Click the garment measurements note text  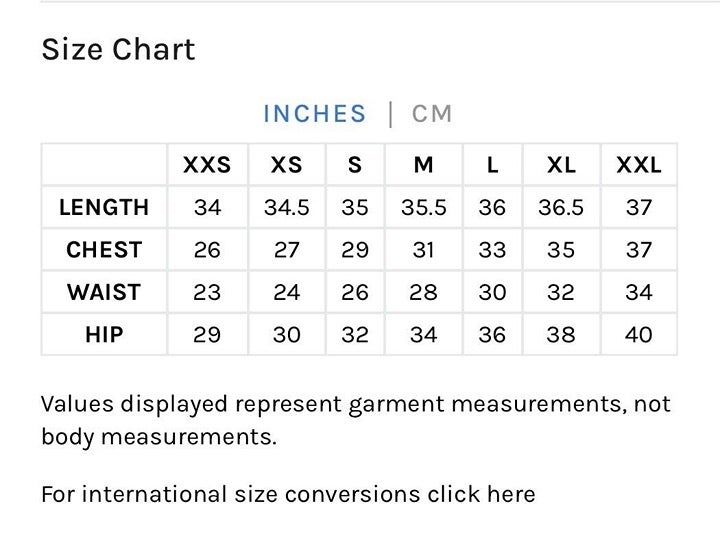point(356,420)
